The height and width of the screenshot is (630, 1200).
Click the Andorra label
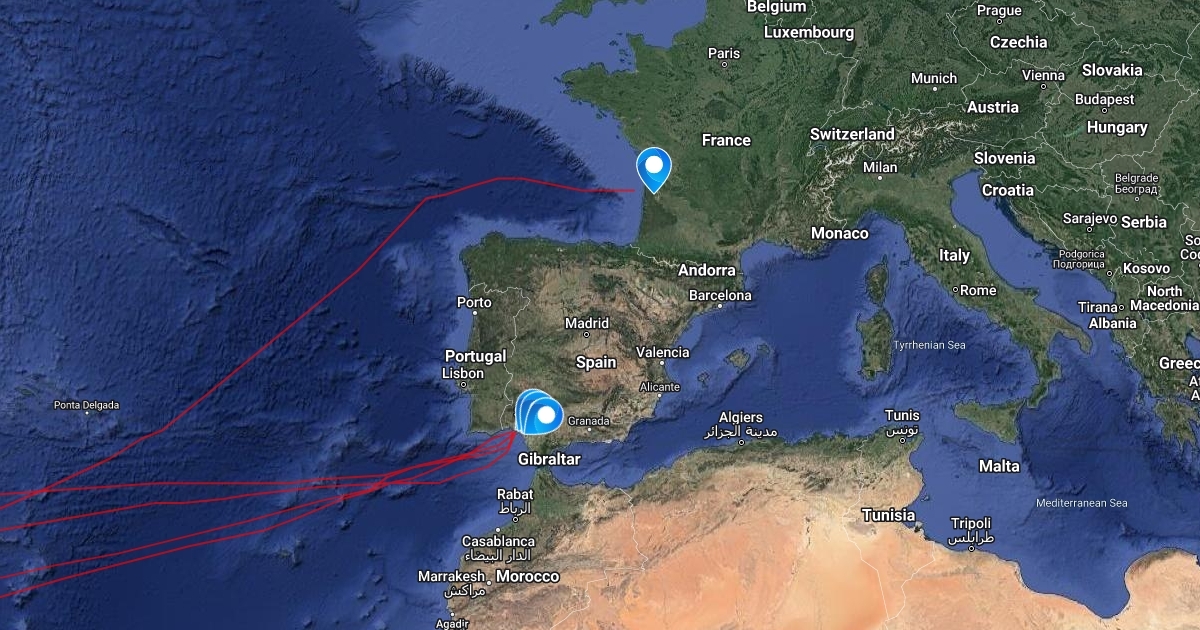click(706, 270)
